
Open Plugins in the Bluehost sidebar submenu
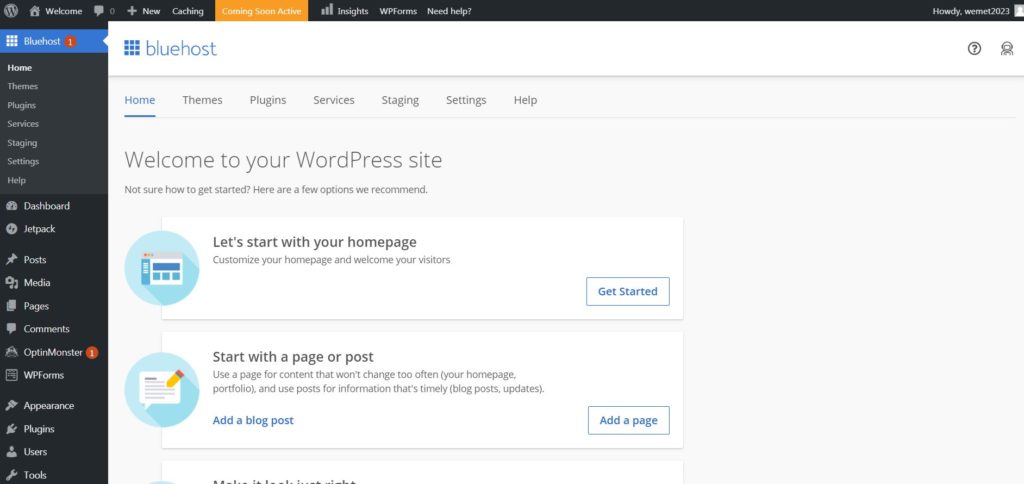pos(22,105)
